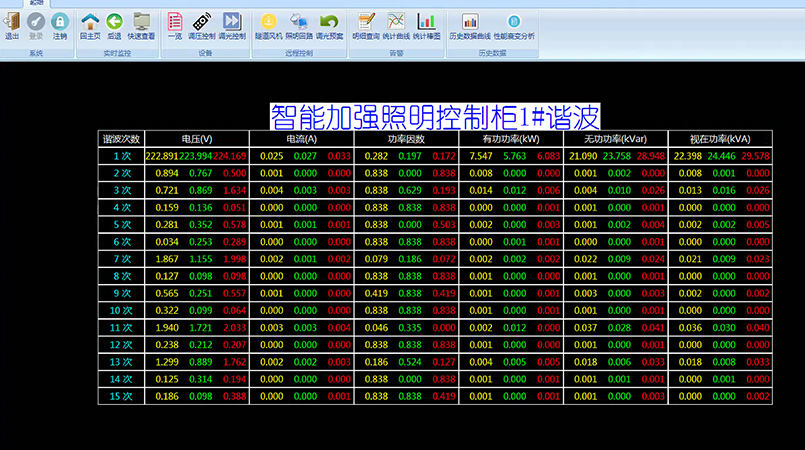This screenshot has width=805, height=450.
Task: Select the 2 次 harmonic row label
Action: 122,173
